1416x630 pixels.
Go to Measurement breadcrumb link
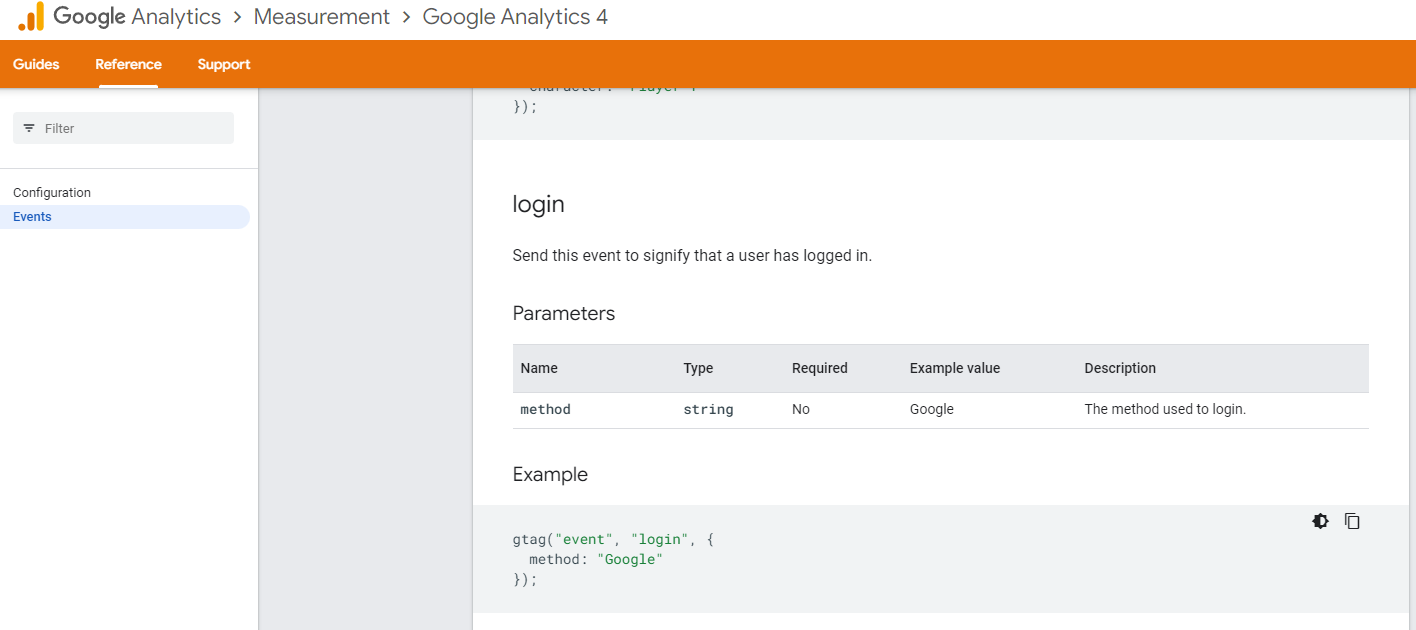322,17
